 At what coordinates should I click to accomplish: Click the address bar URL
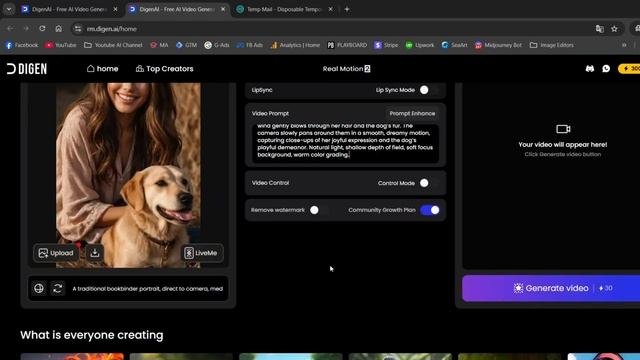point(111,29)
